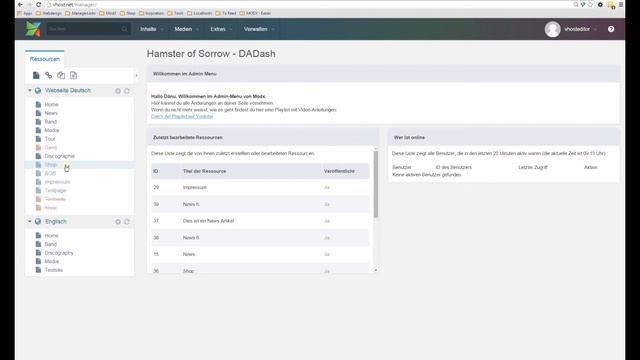Select the Discographie resource

point(60,156)
